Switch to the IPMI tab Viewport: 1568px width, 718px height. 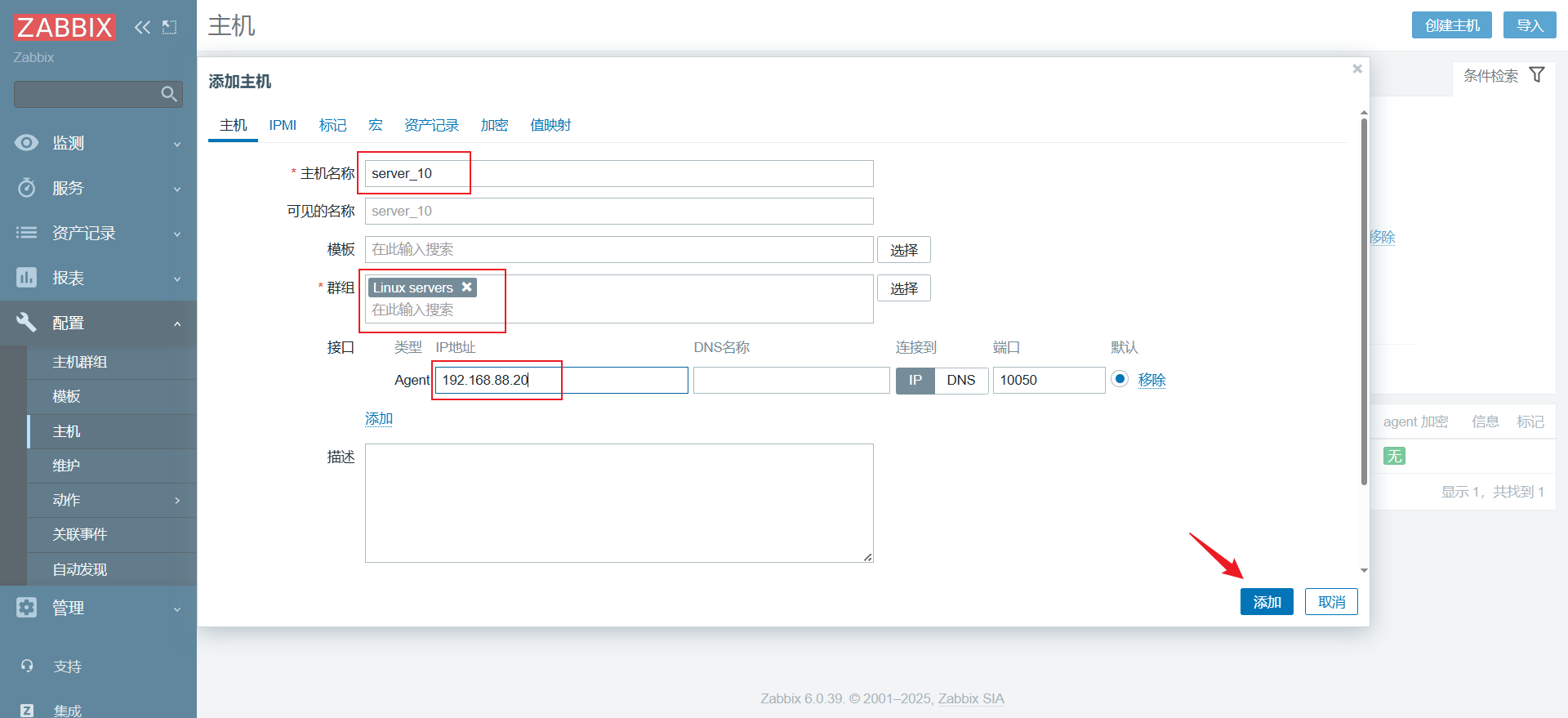[x=283, y=125]
